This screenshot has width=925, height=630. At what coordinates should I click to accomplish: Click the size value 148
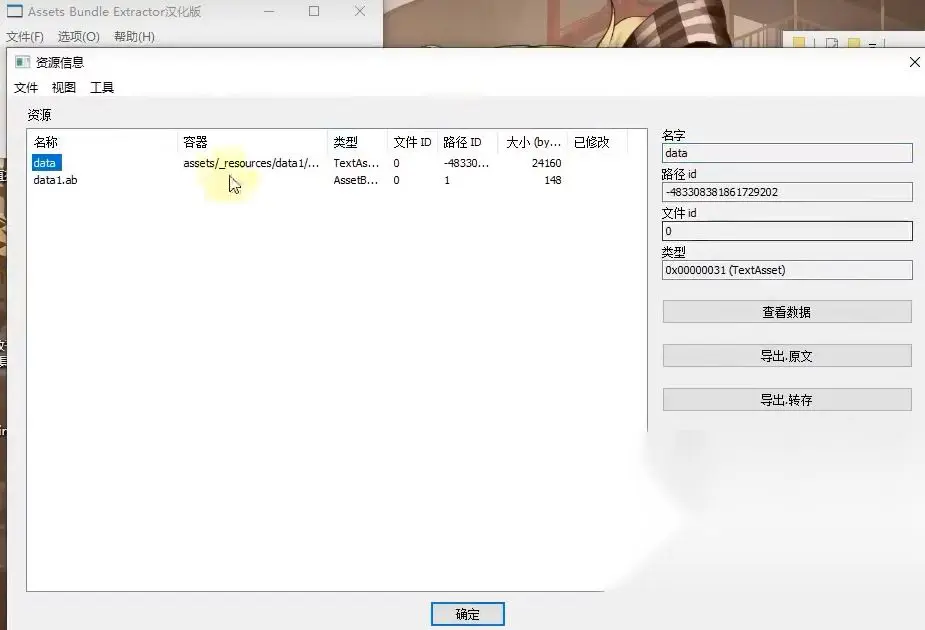click(x=553, y=180)
